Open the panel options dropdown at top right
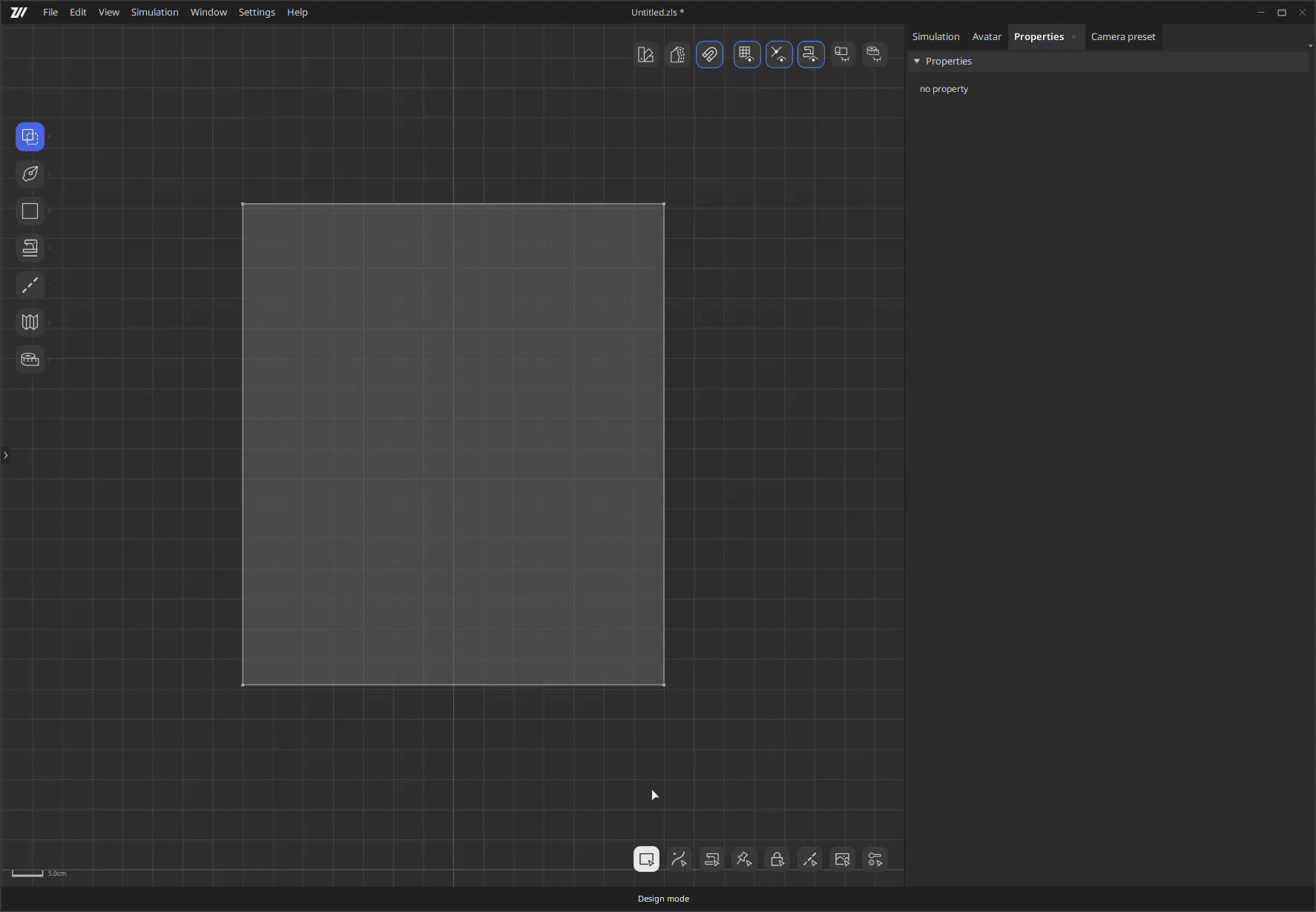Viewport: 1316px width, 912px height. pyautogui.click(x=1310, y=46)
